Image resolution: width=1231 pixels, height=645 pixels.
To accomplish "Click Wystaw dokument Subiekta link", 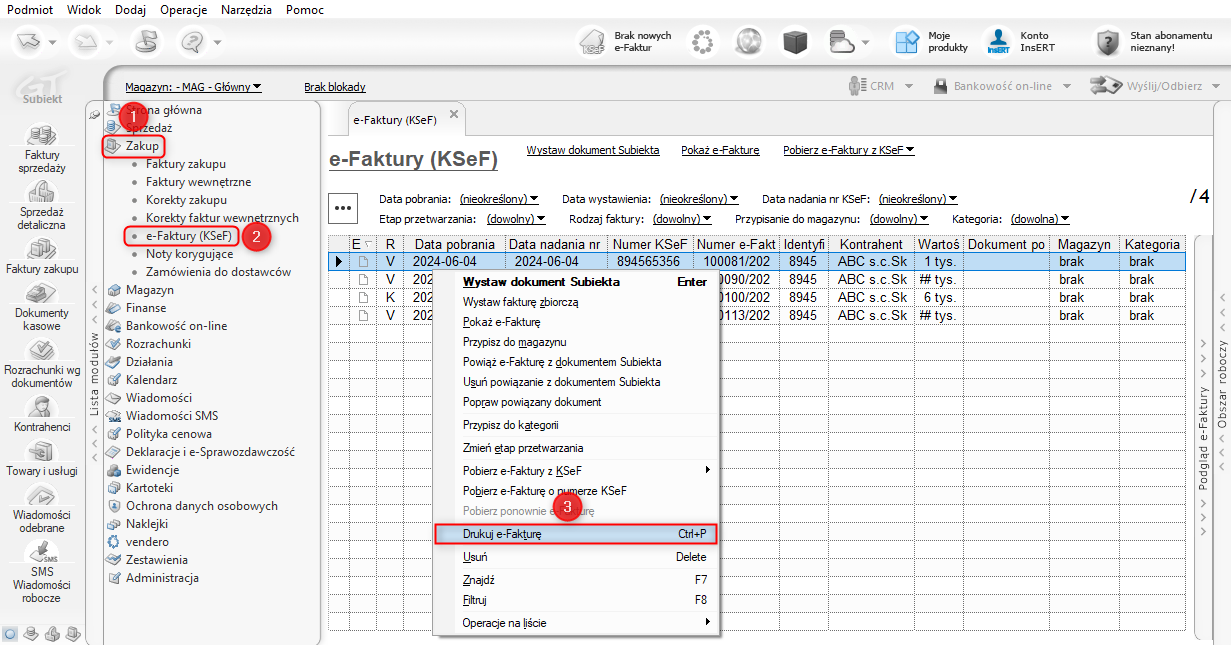I will pos(592,150).
